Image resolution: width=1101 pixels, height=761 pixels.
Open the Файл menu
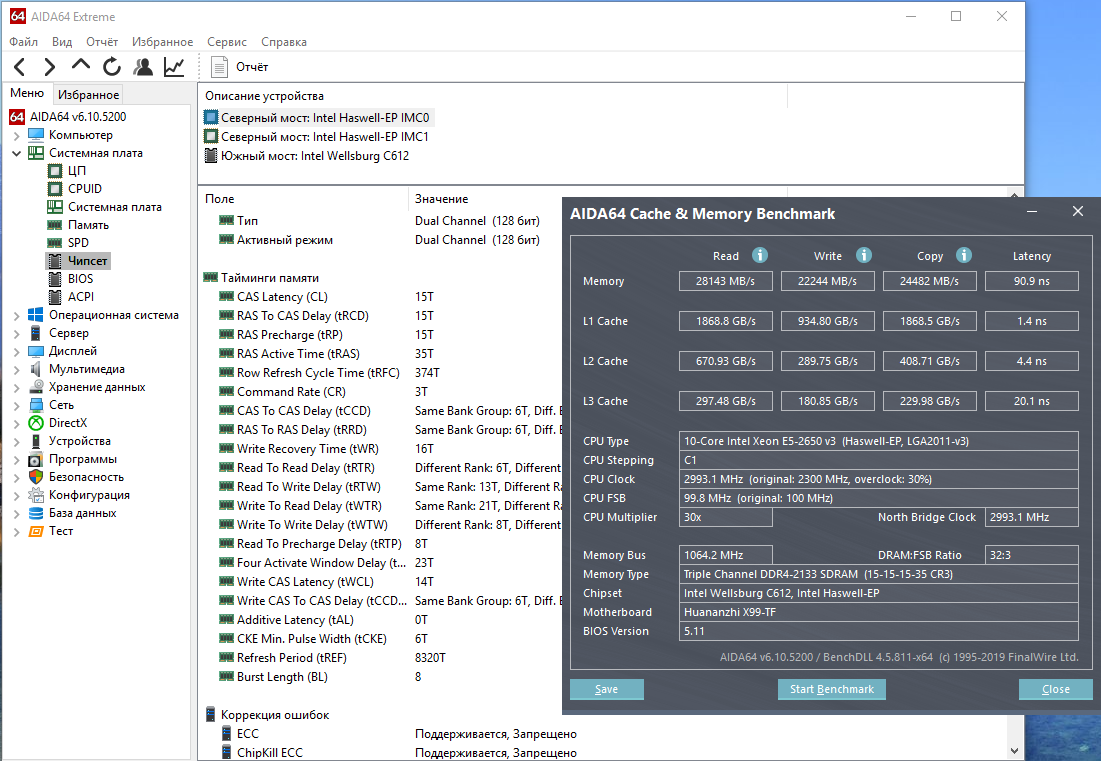[x=23, y=41]
